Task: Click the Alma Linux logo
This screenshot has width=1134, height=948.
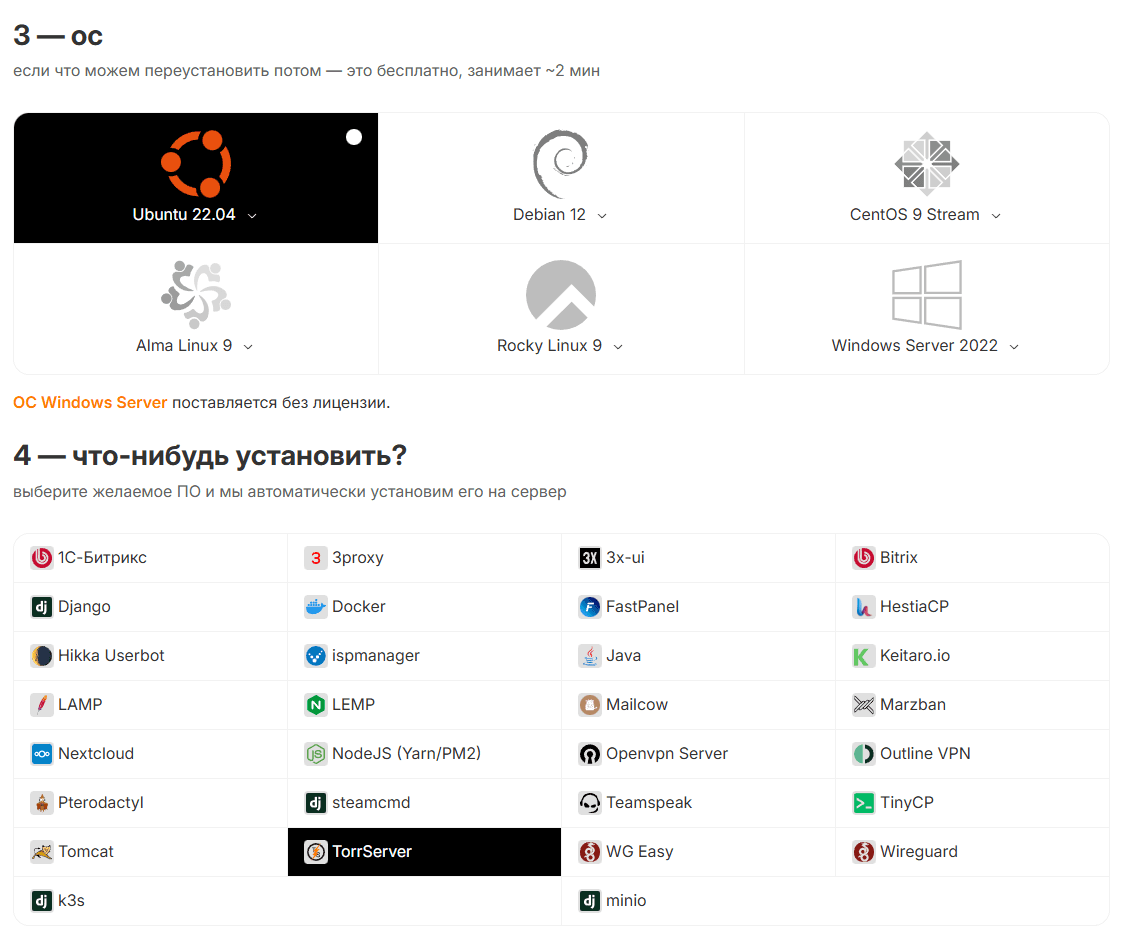Action: [x=196, y=294]
